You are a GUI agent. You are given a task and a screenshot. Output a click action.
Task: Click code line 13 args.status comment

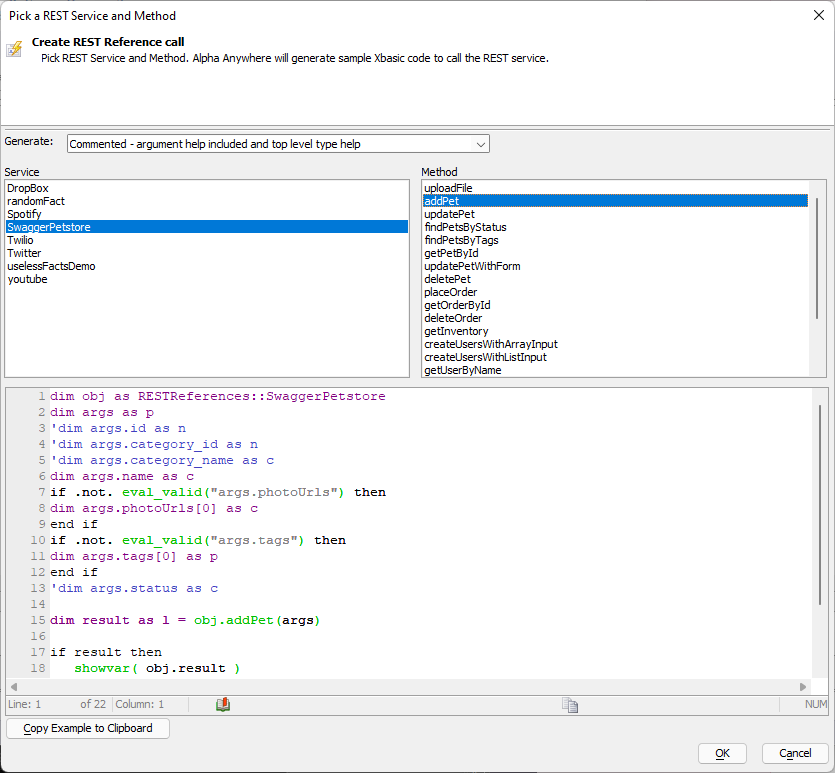coord(134,588)
